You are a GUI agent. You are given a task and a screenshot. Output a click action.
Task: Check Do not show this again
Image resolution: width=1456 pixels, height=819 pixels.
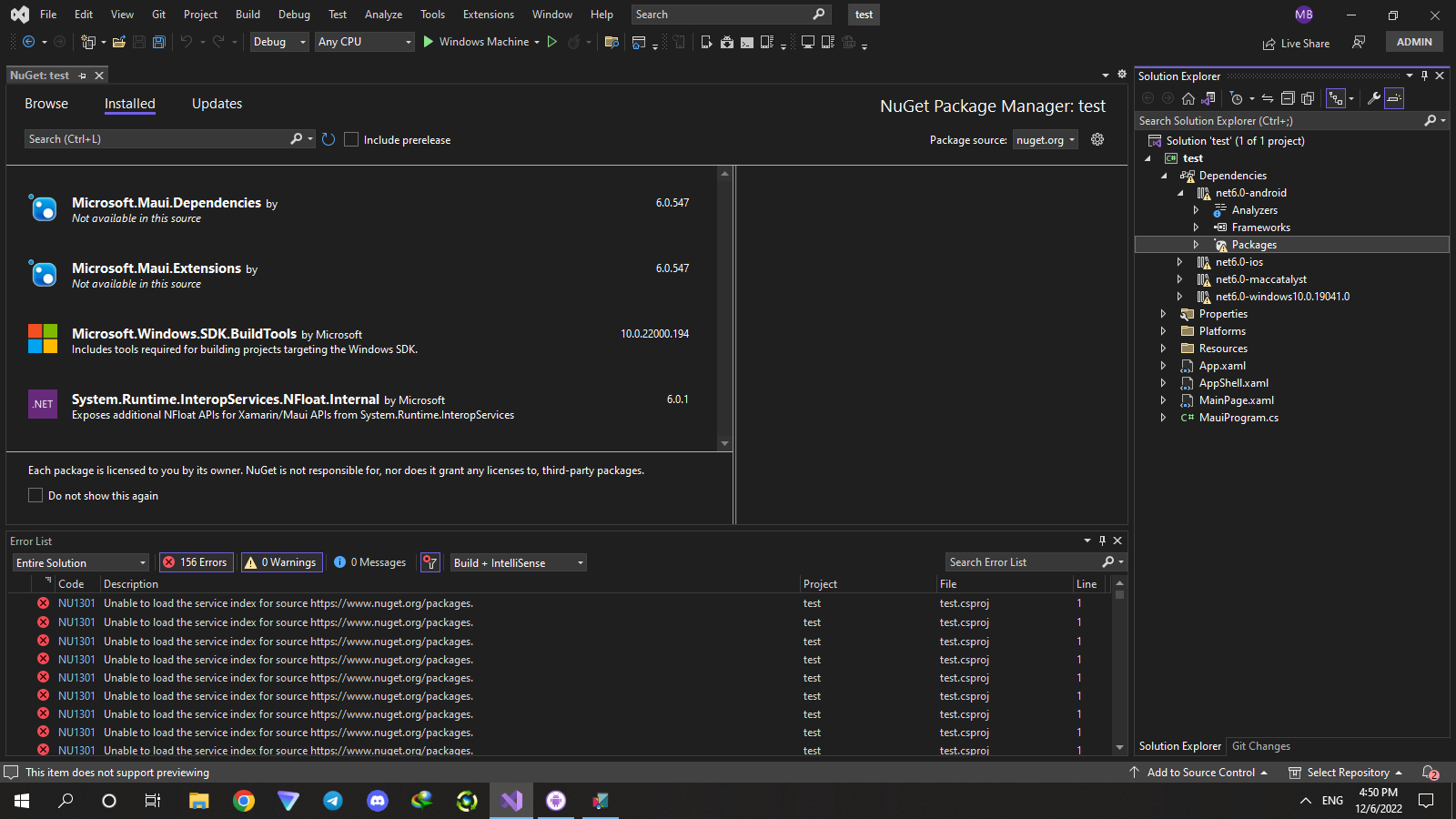35,495
